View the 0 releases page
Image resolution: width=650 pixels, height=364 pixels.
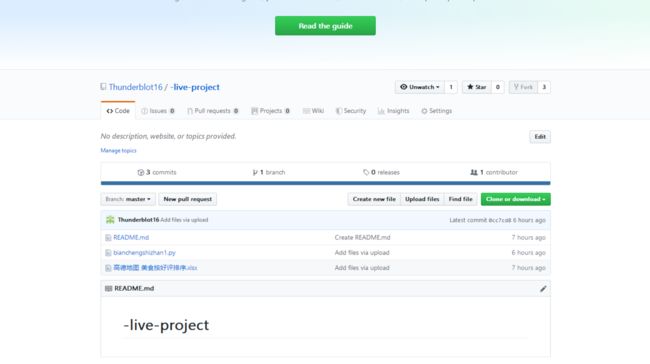click(381, 172)
